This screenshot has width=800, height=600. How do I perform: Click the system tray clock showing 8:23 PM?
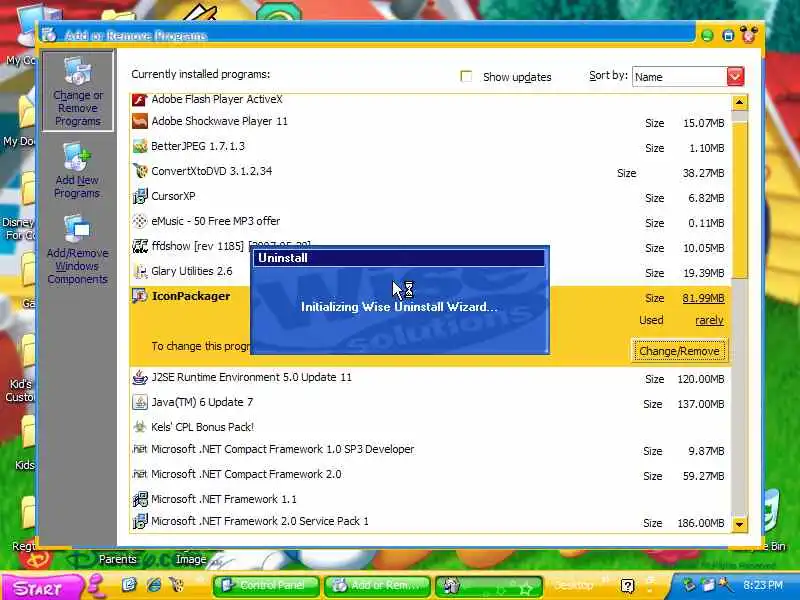(x=762, y=585)
